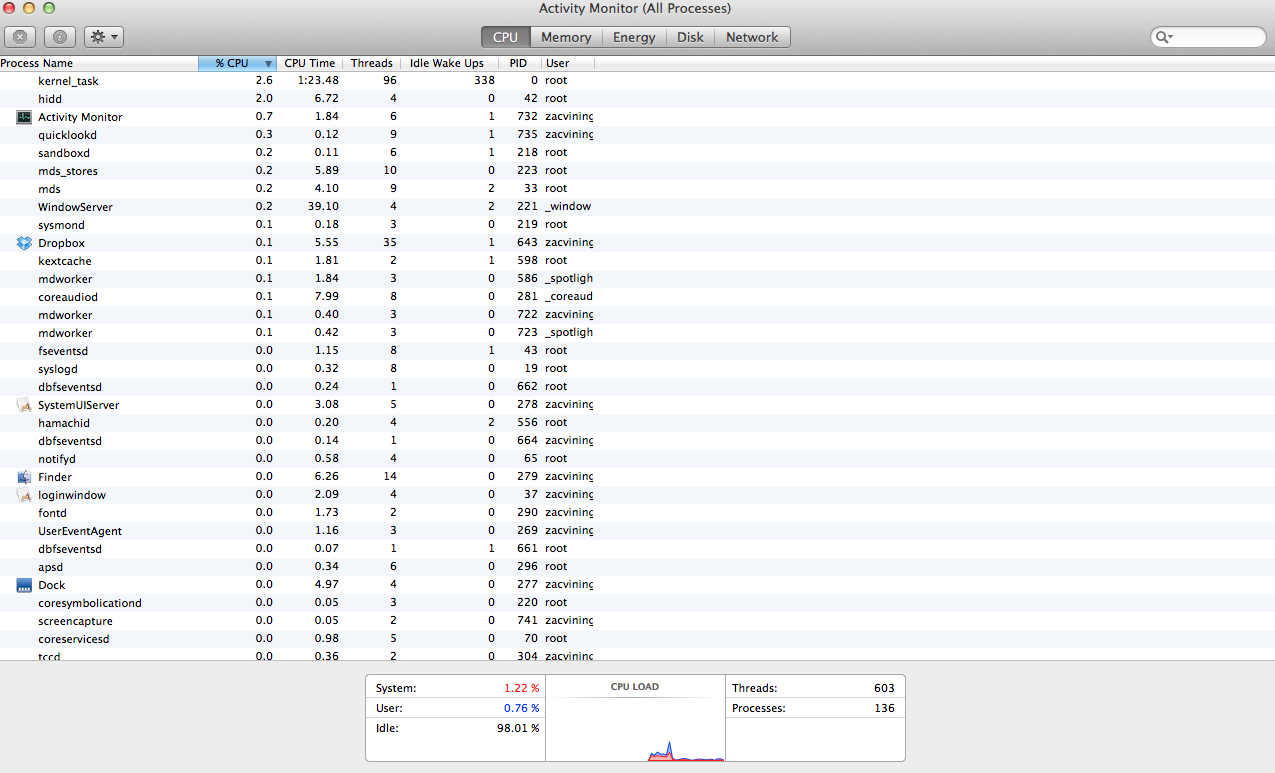Click the mds process name

pyautogui.click(x=49, y=189)
